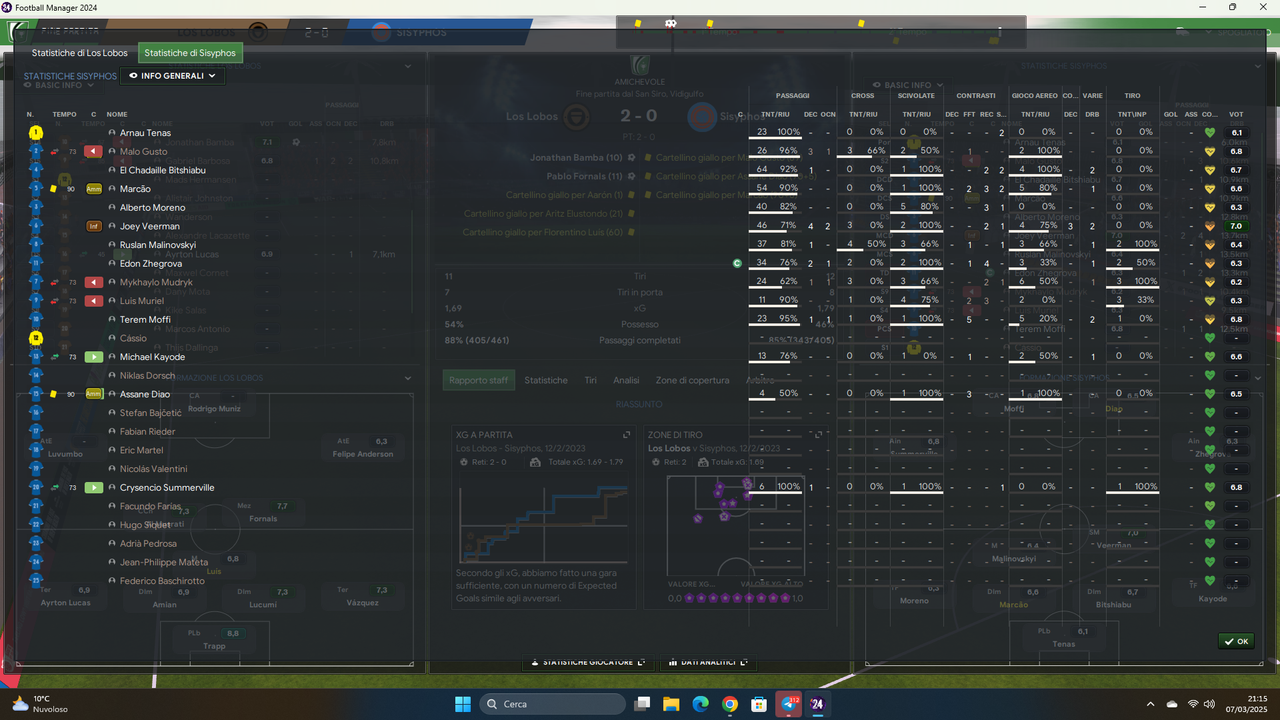
Task: Click the red substitution arrow for Luis Muriel
Action: [x=93, y=301]
